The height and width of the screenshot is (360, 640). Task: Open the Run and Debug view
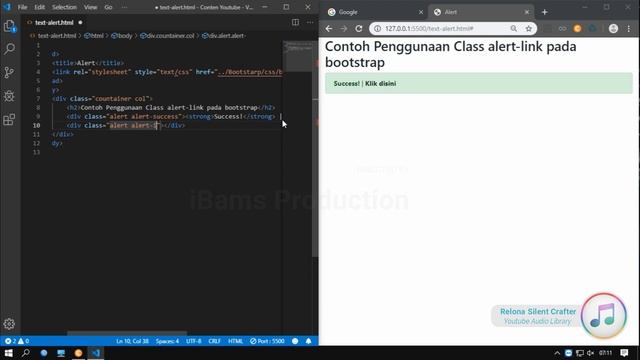click(x=9, y=96)
